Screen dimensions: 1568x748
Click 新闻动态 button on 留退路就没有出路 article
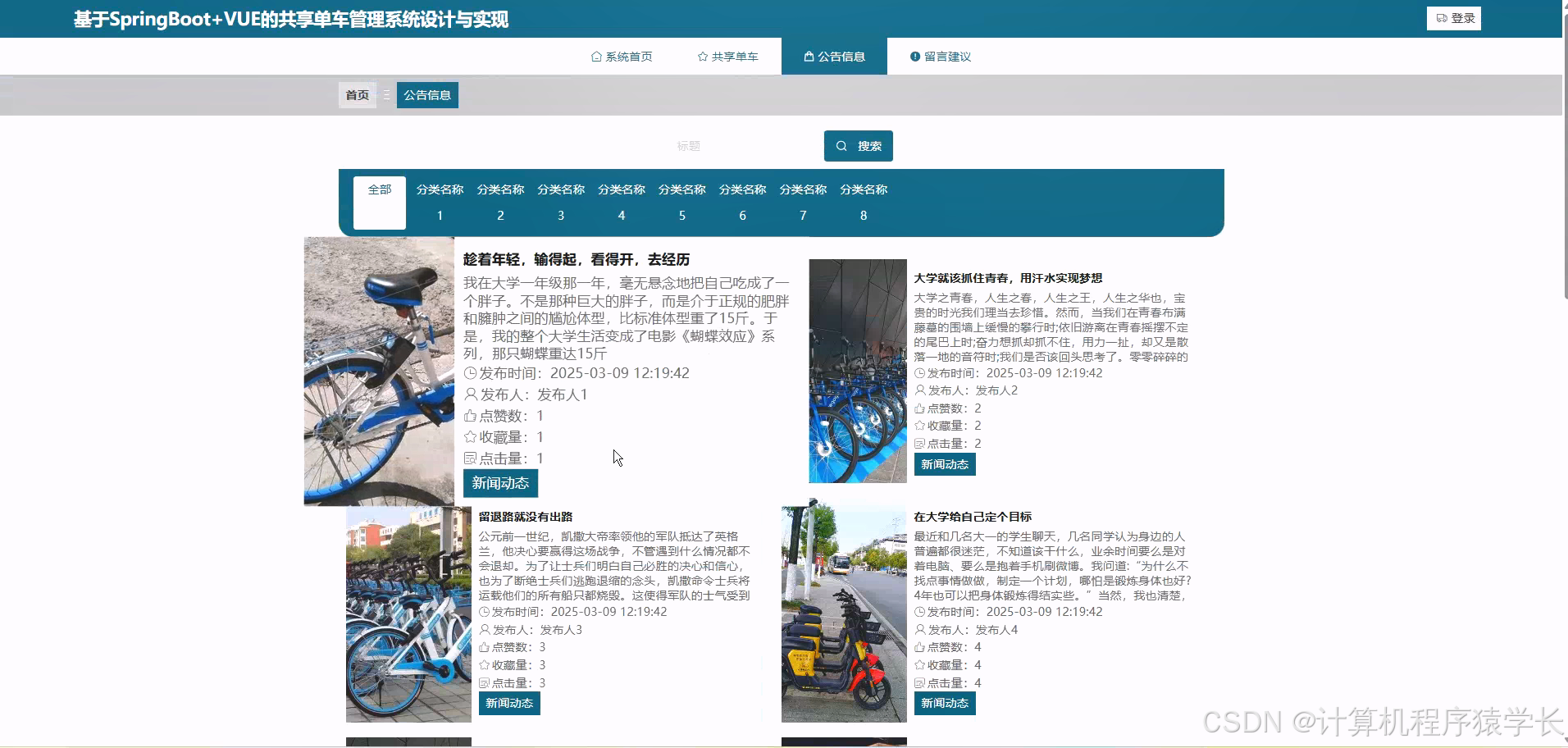508,703
